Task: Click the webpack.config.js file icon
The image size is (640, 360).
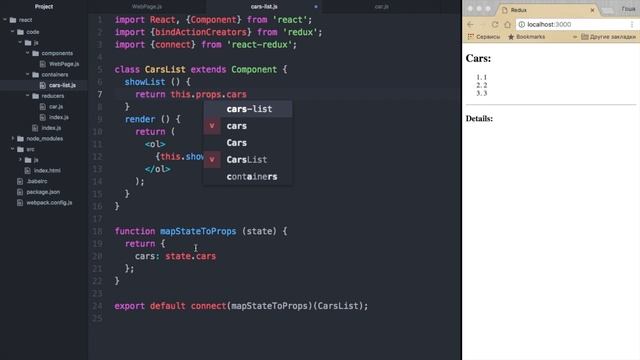Action: click(20, 202)
